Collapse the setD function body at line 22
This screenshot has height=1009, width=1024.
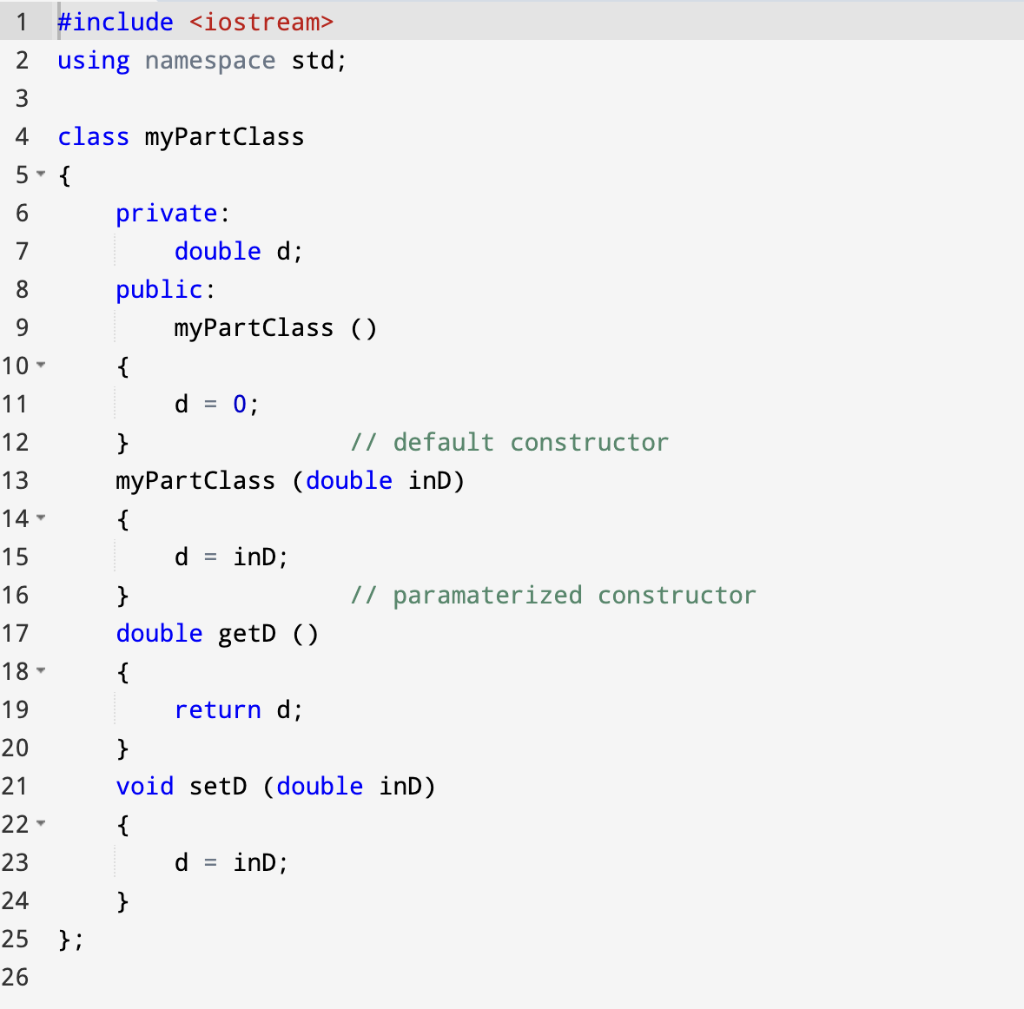pos(40,824)
